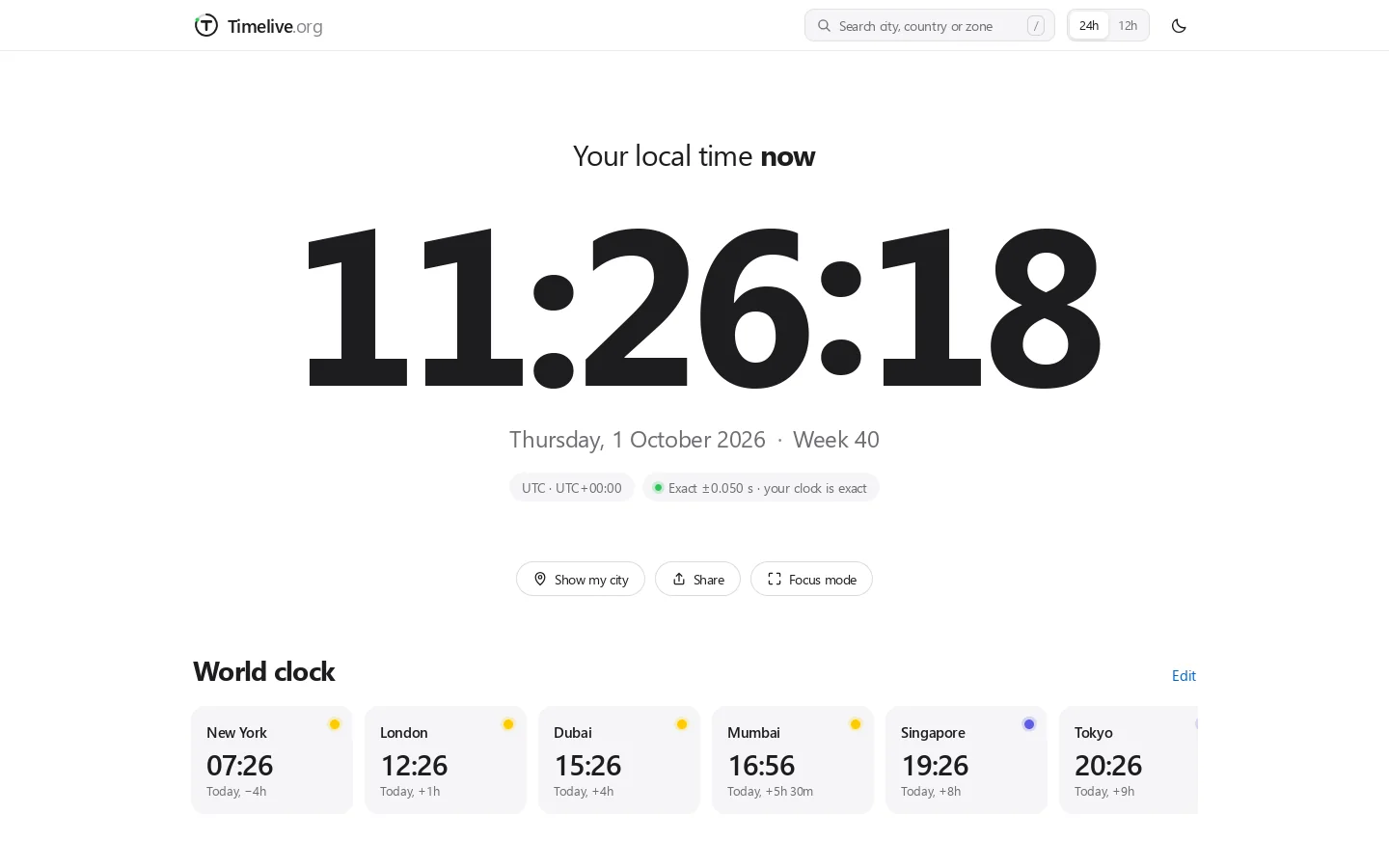1389x868 pixels.
Task: Click the share upload icon
Action: click(679, 579)
